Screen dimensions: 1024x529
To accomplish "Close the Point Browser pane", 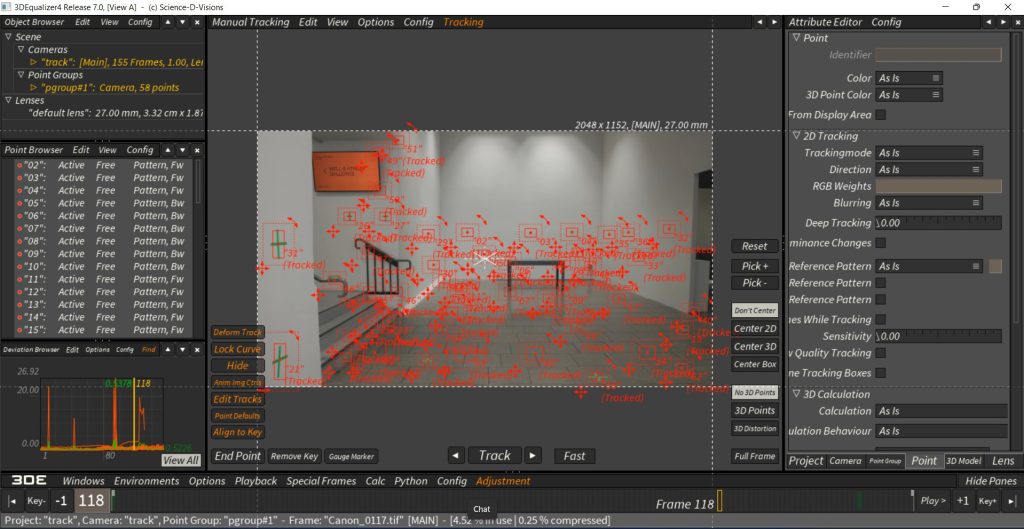I will tap(197, 150).
